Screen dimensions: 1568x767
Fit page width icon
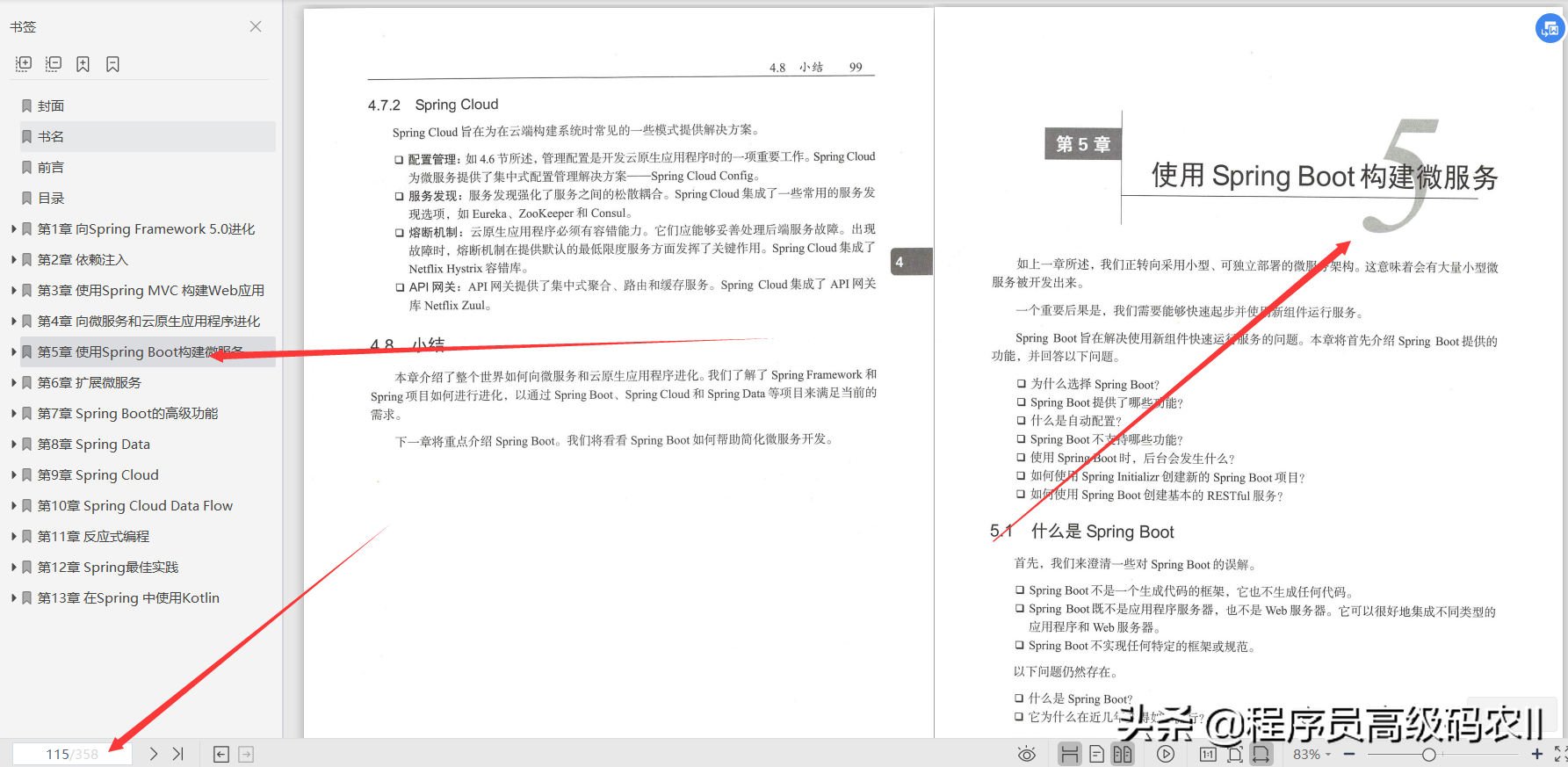(x=1261, y=754)
